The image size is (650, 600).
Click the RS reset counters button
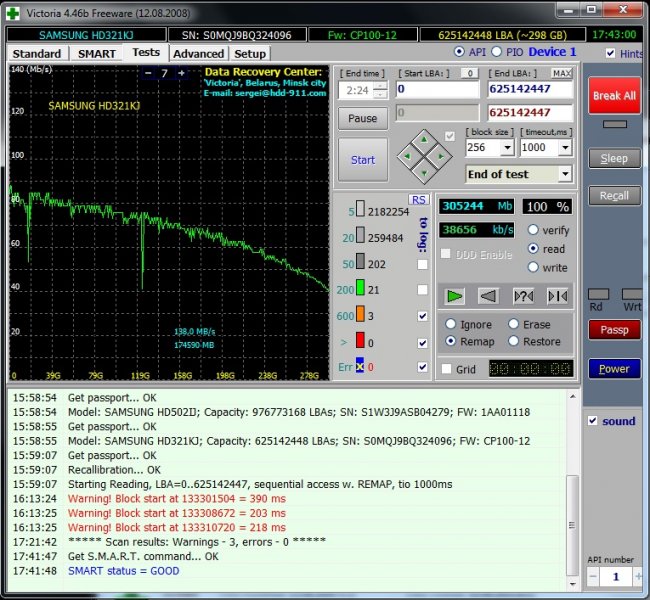[x=419, y=199]
